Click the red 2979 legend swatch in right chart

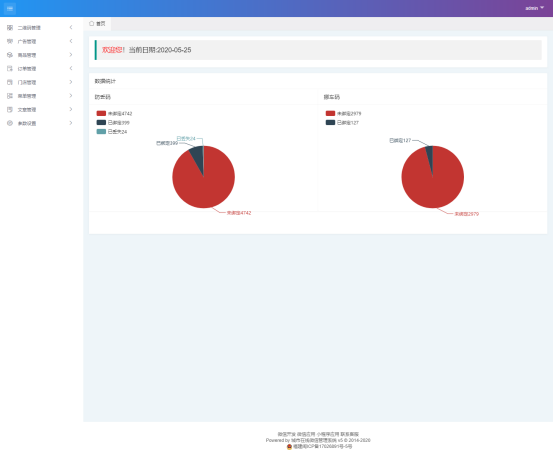[330, 113]
